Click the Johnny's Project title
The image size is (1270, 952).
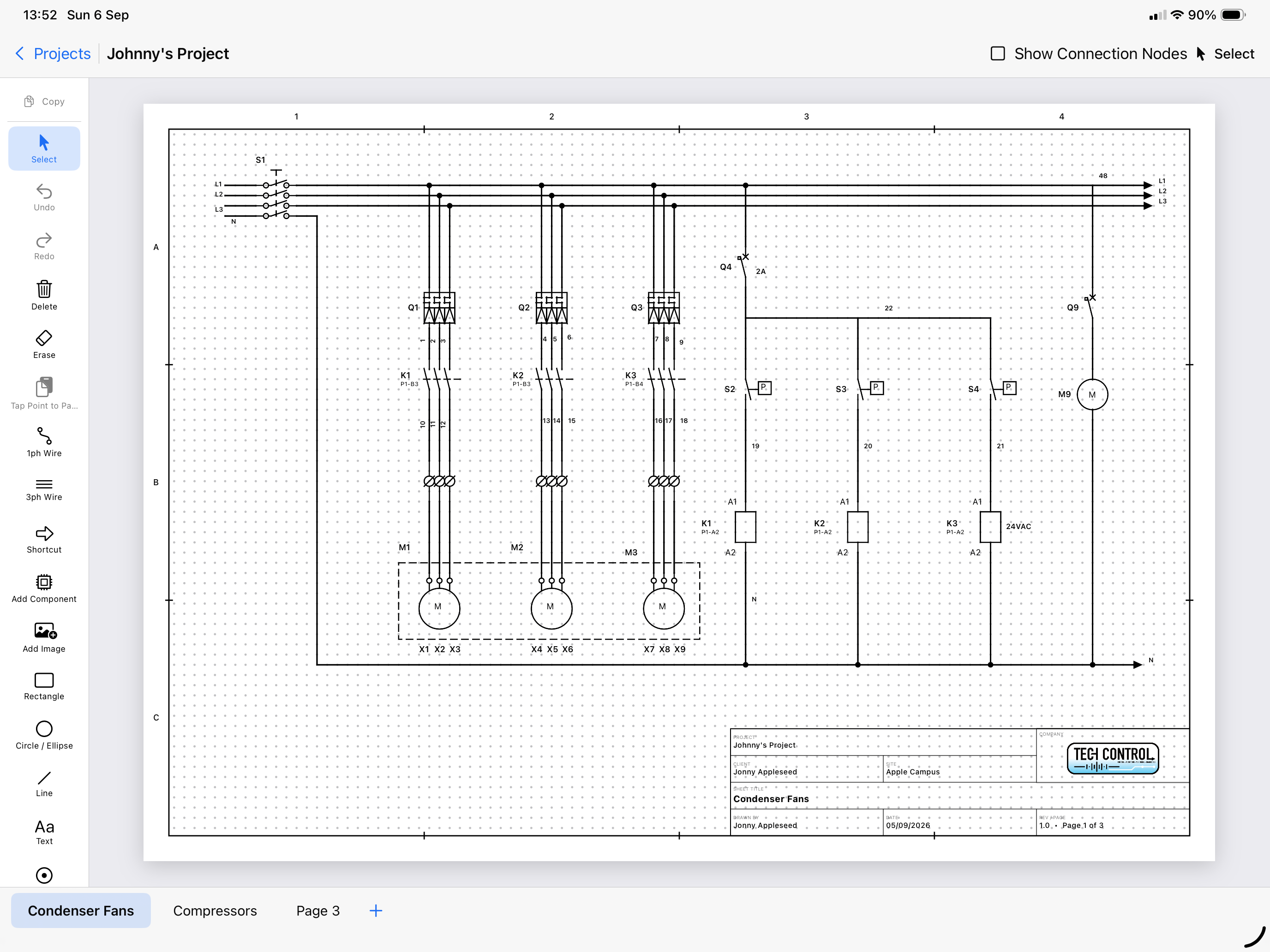(x=168, y=54)
